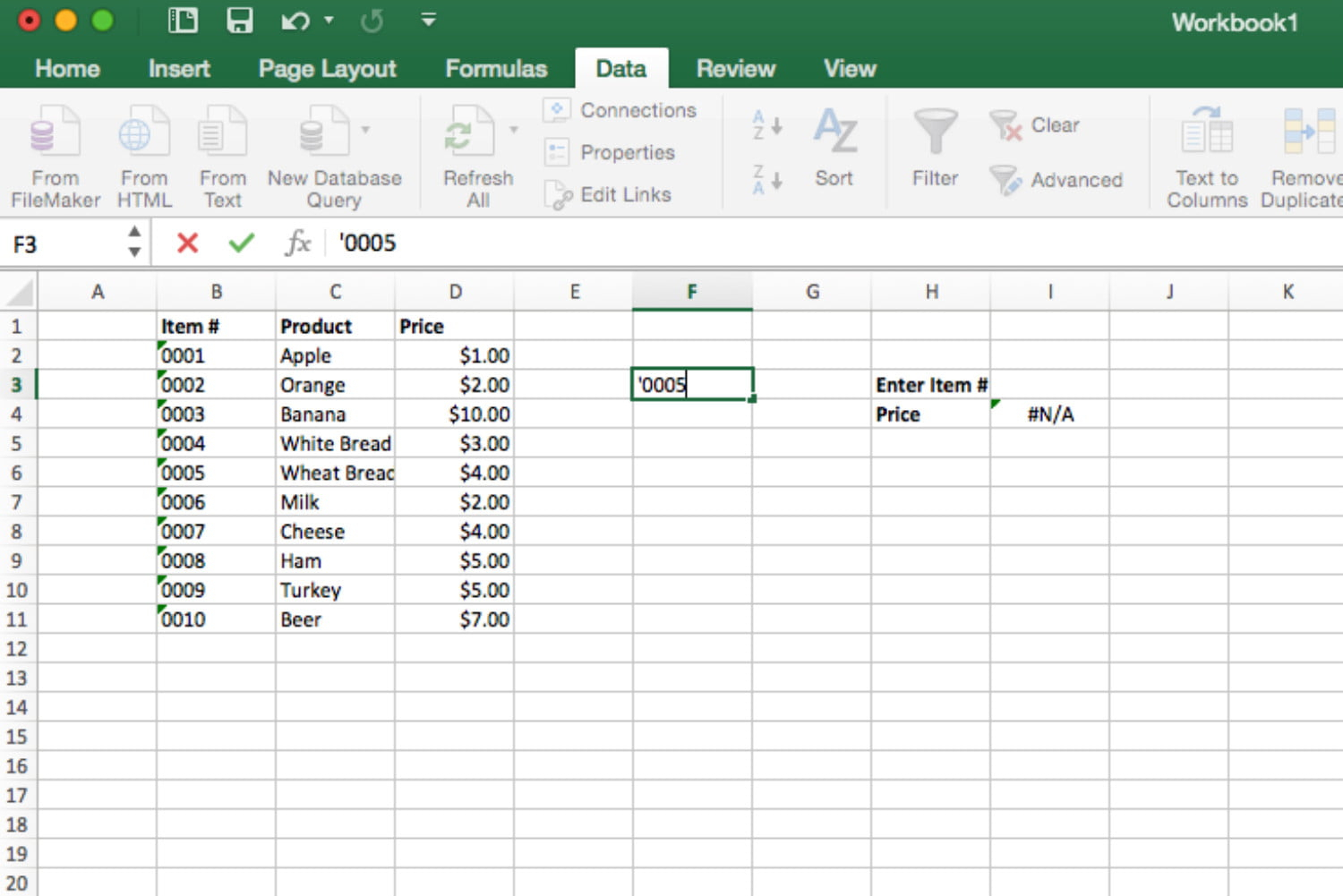1343x896 pixels.
Task: Open the Review ribbon tab
Action: click(x=734, y=67)
